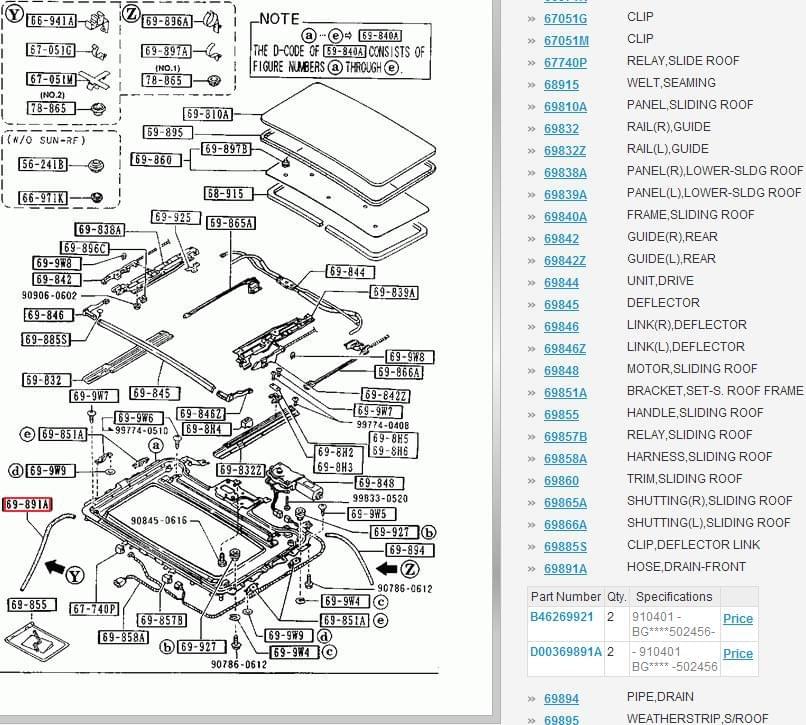
Task: Open part link 69865A
Action: pos(565,503)
